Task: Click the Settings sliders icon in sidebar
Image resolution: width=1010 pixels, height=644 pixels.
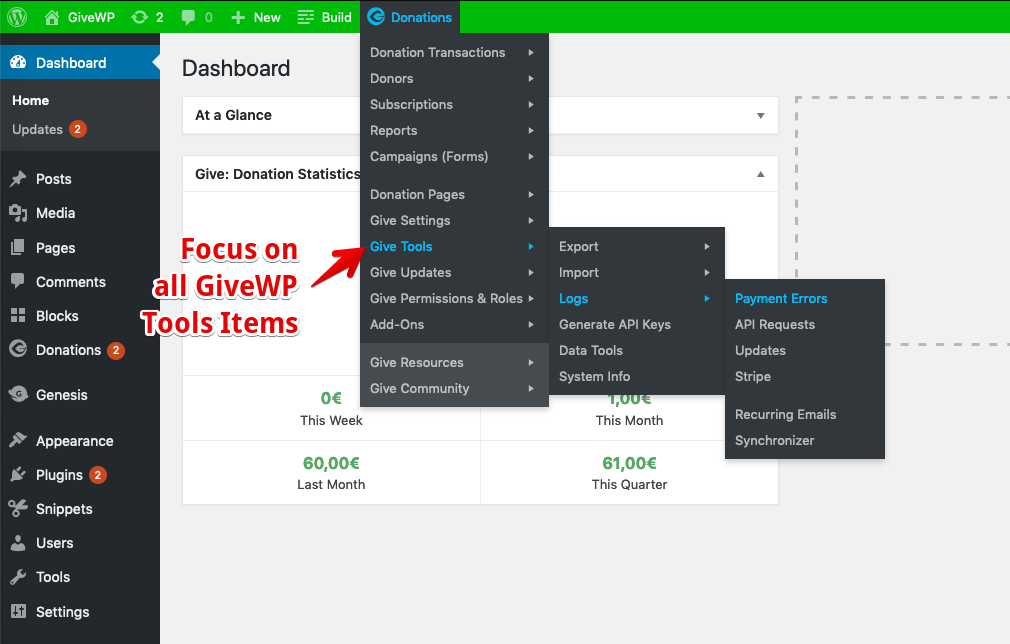Action: [x=18, y=611]
